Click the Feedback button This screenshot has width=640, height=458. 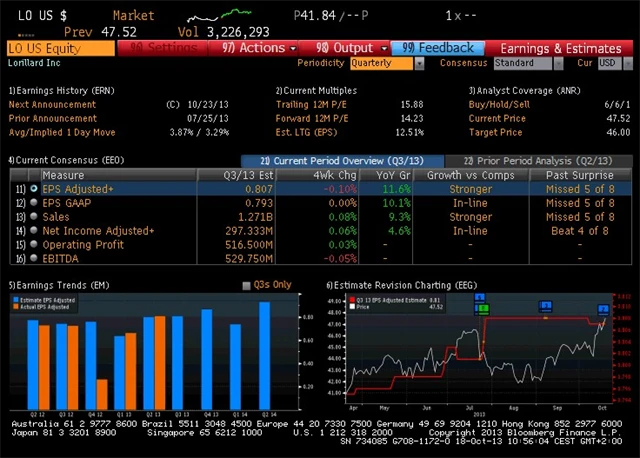pos(438,47)
